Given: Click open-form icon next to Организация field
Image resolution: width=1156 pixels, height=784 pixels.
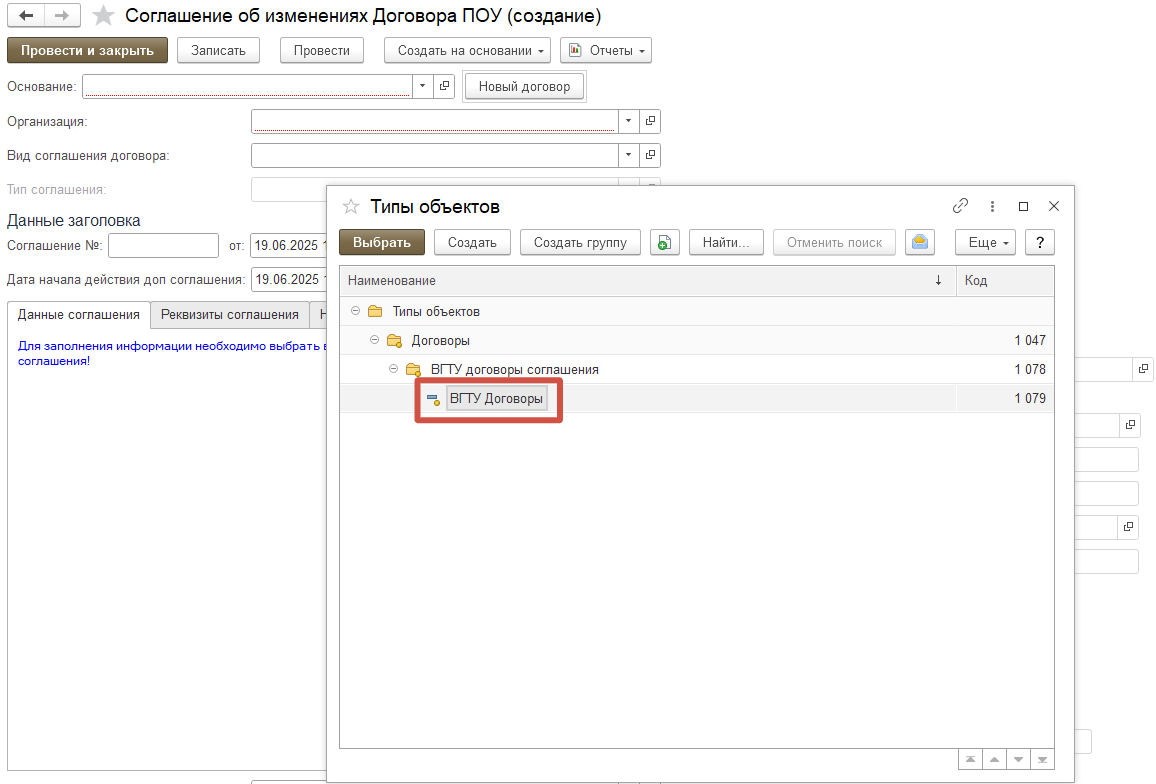Looking at the screenshot, I should coord(650,122).
